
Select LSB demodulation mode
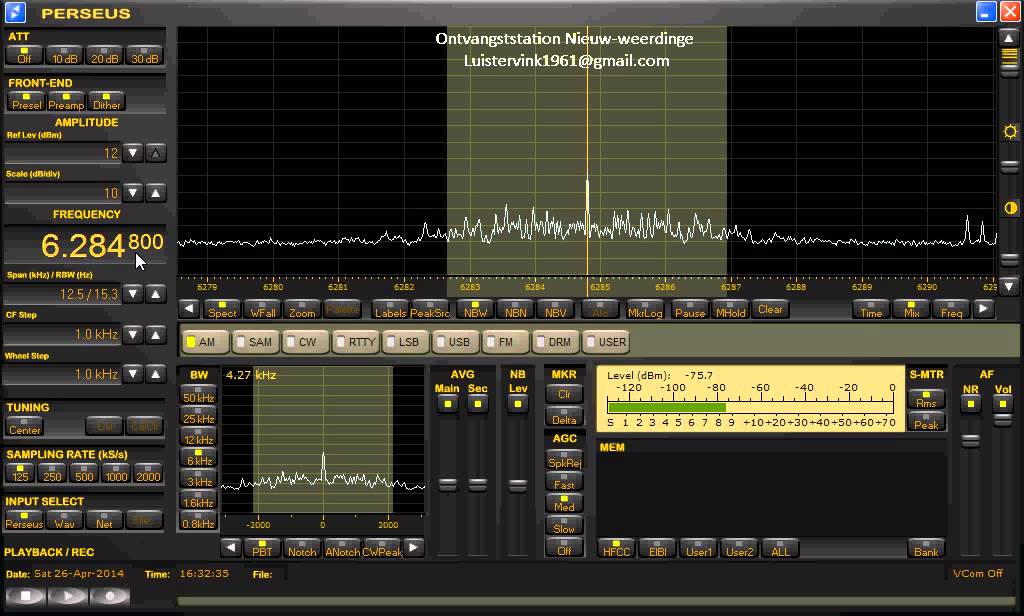(405, 342)
